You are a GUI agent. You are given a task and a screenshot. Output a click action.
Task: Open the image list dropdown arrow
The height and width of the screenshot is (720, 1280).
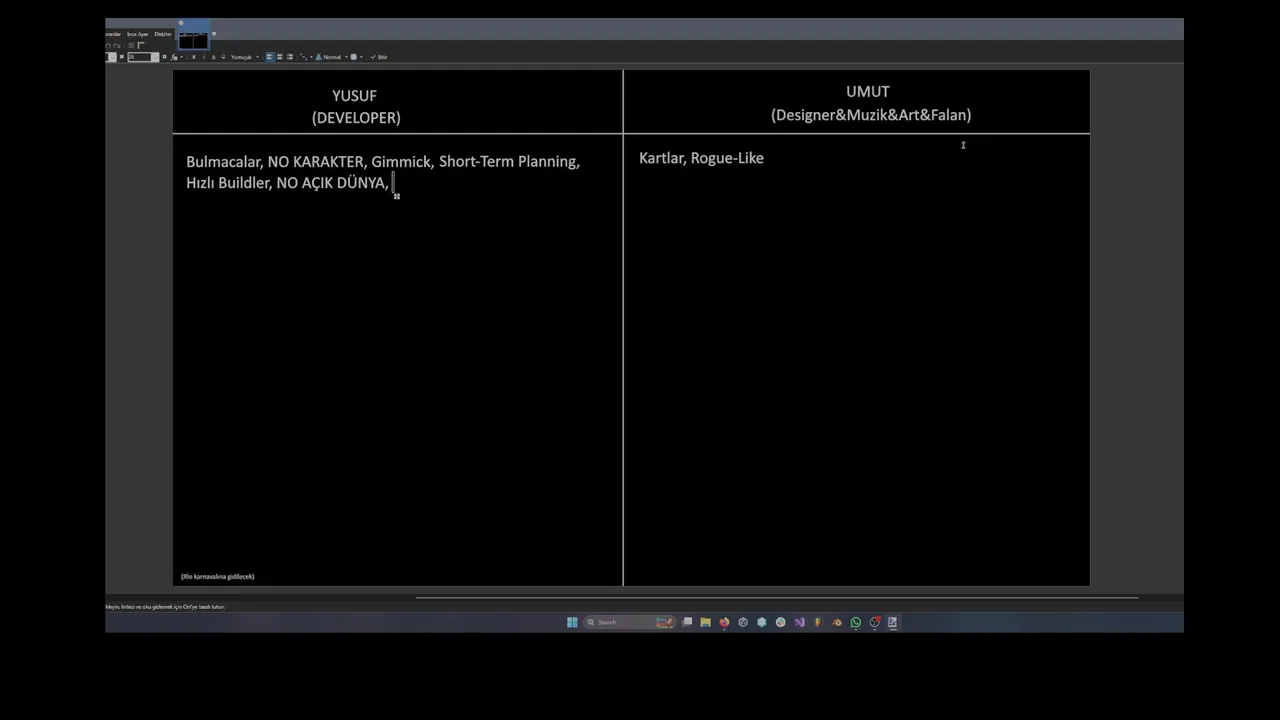[214, 34]
